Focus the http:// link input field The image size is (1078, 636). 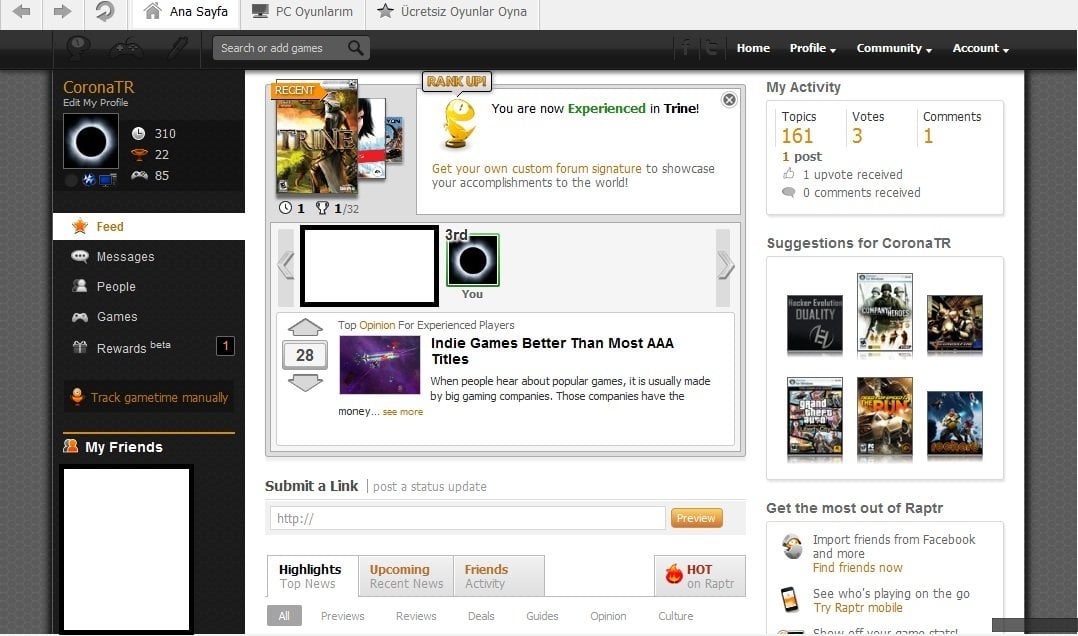tap(468, 518)
